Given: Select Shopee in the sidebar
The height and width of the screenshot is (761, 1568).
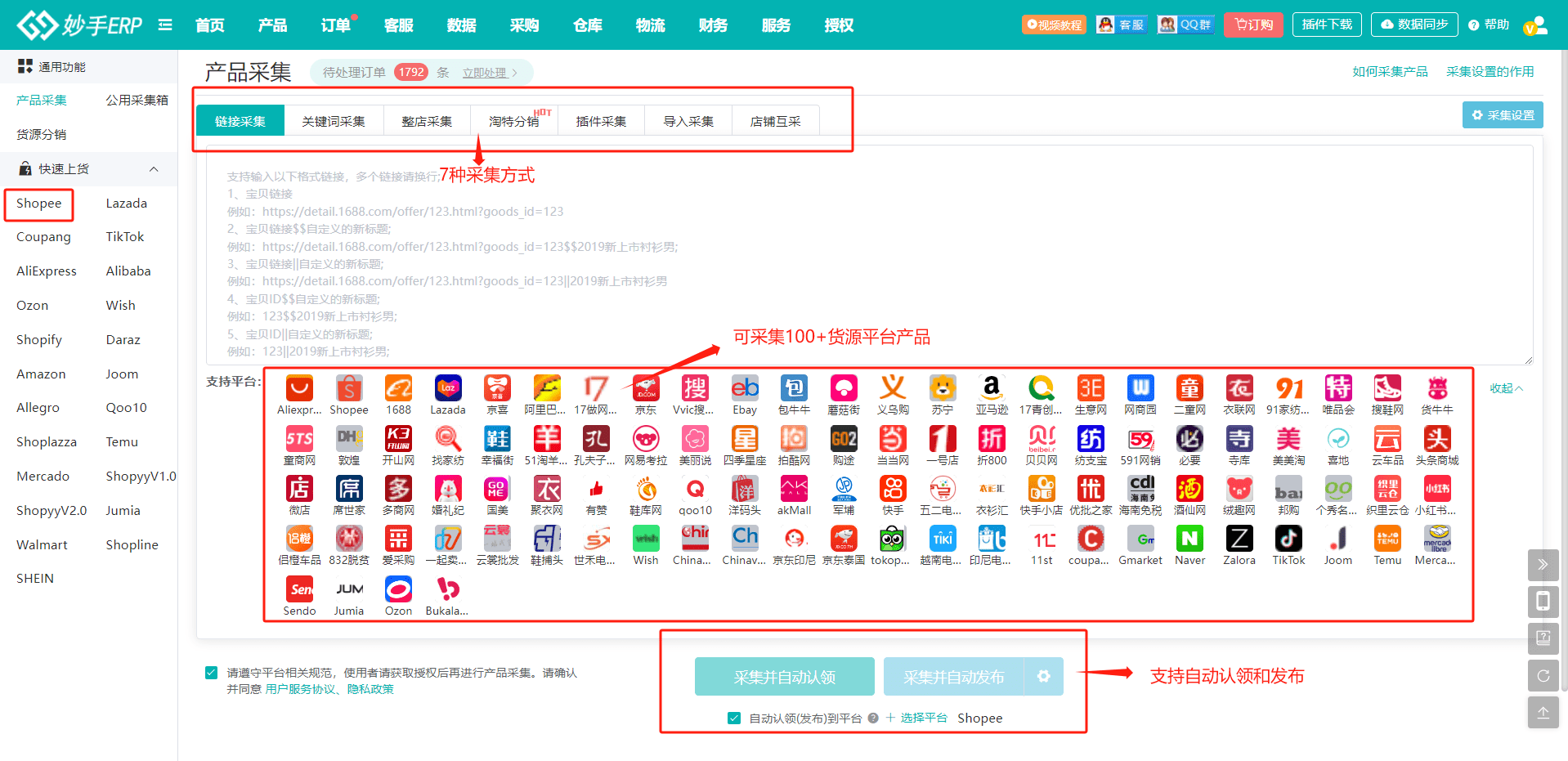Looking at the screenshot, I should [39, 204].
